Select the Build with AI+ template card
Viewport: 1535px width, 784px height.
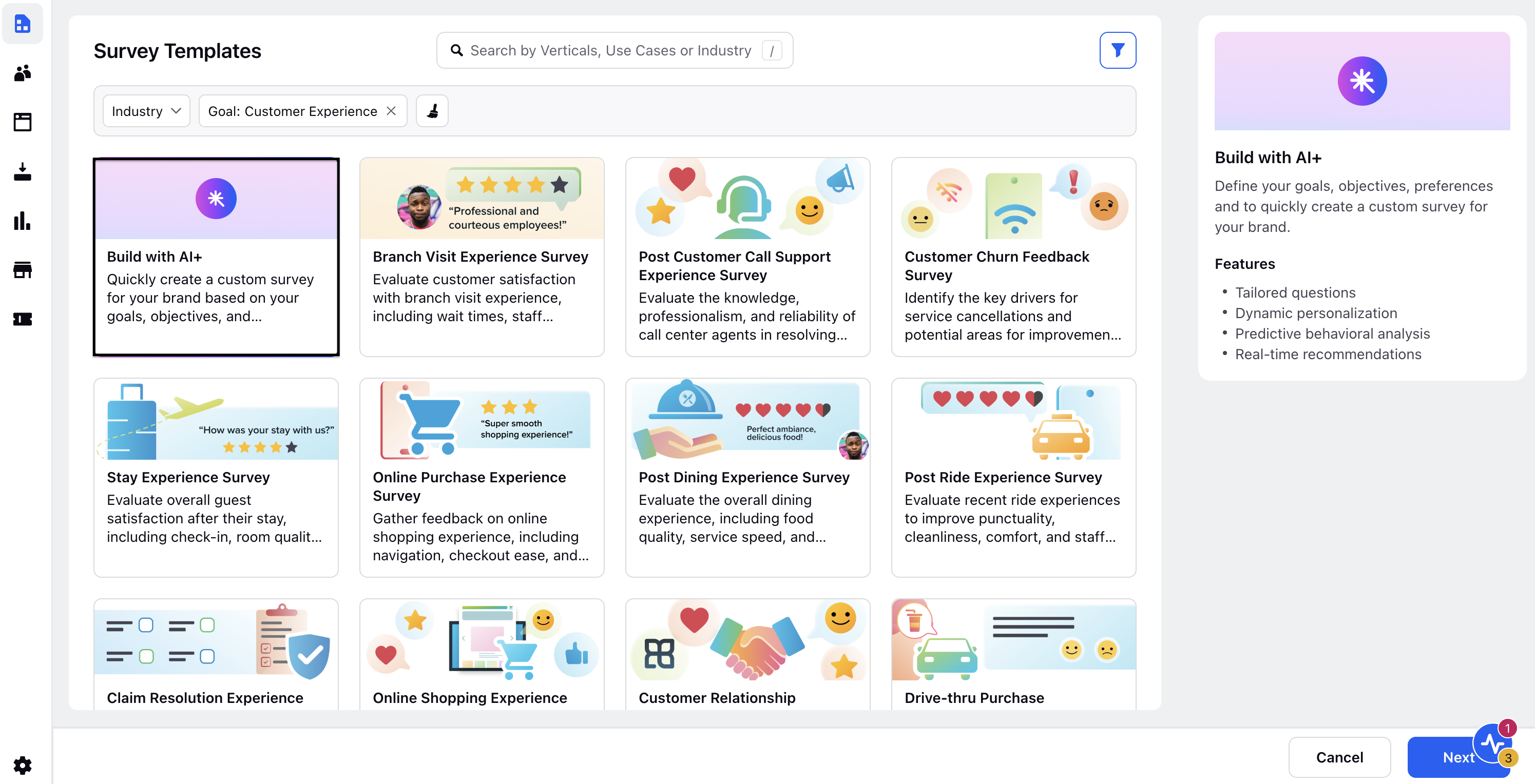216,257
